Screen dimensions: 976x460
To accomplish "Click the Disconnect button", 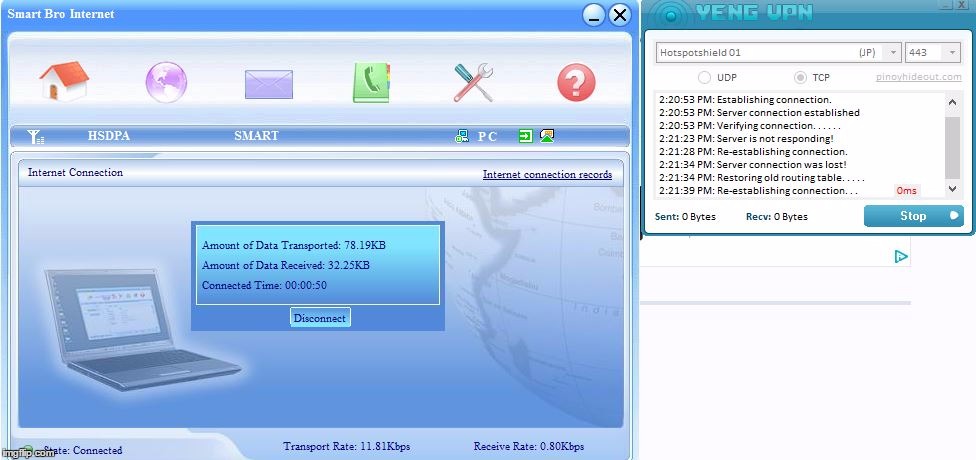I will coord(320,317).
